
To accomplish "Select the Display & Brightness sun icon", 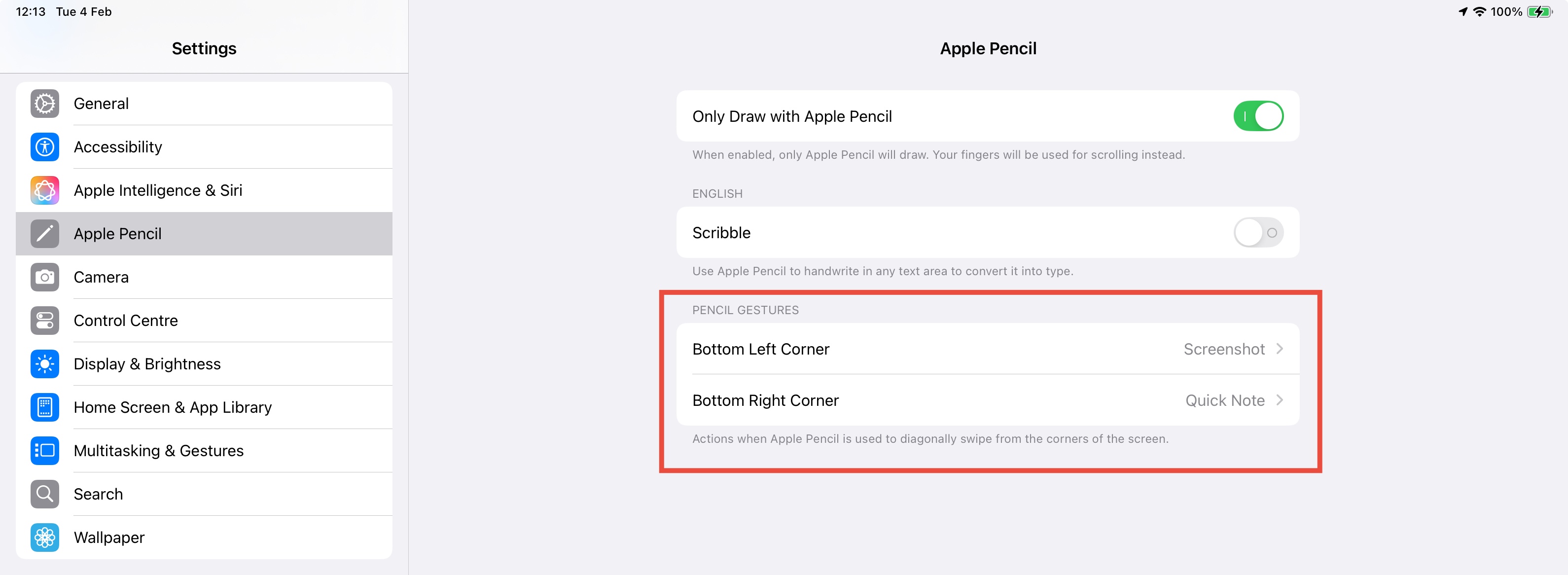I will coord(44,364).
